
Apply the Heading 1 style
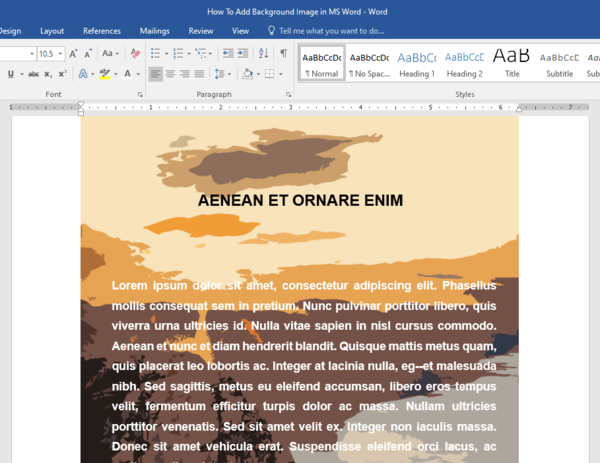click(x=417, y=64)
